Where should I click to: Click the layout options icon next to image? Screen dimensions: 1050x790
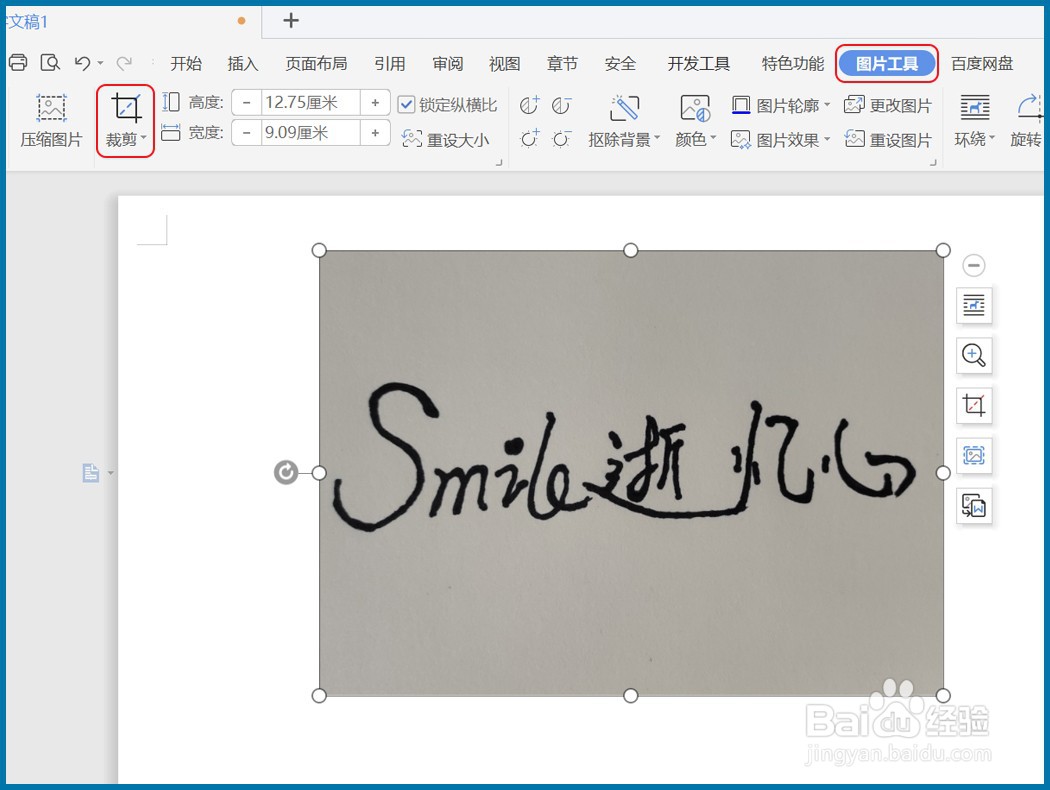974,306
